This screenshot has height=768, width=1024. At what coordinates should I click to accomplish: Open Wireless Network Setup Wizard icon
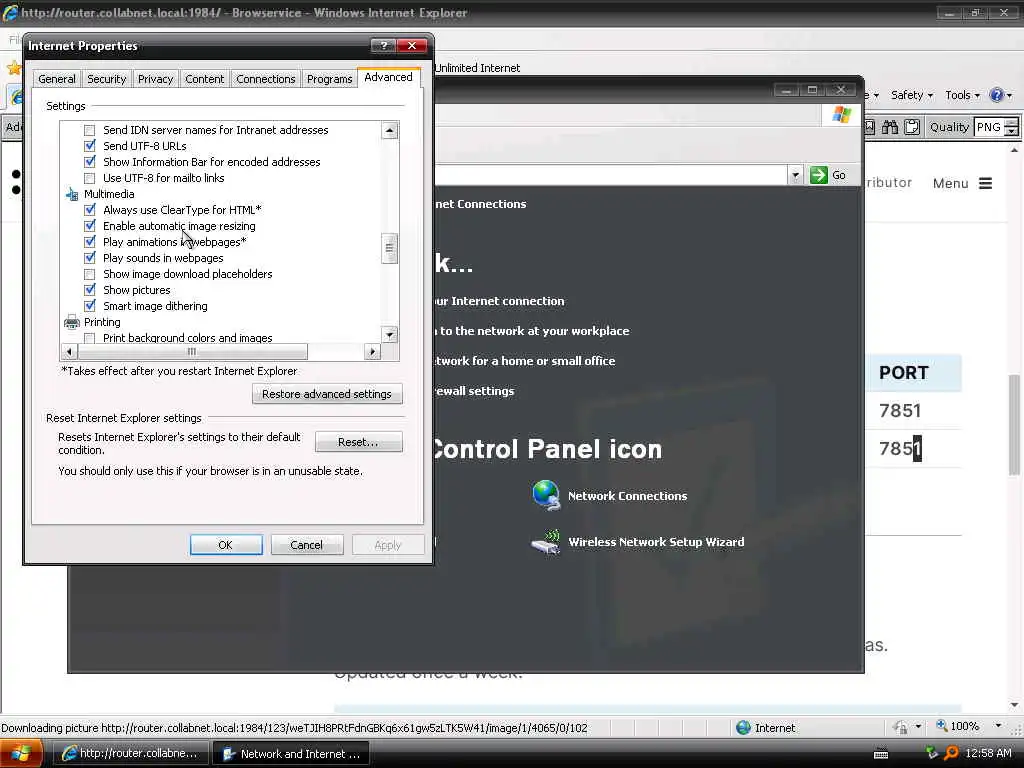coord(546,542)
